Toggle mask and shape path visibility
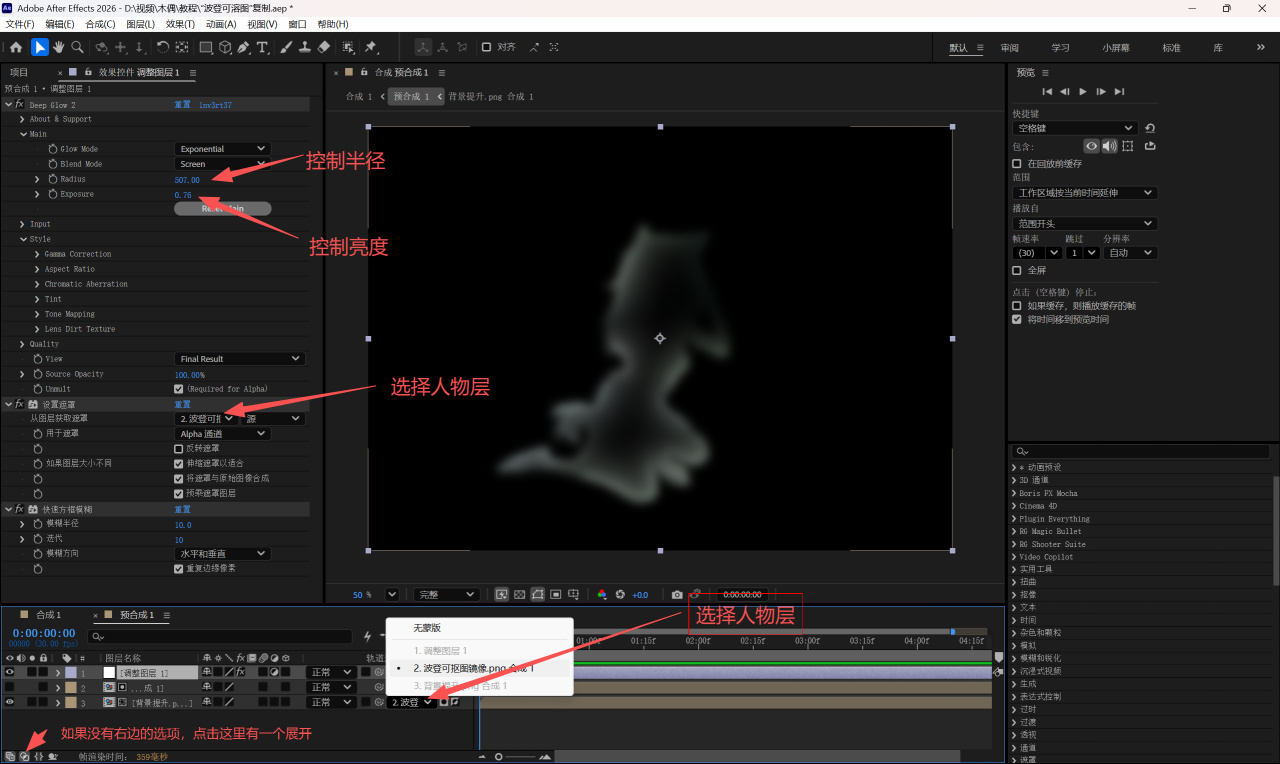Image resolution: width=1280 pixels, height=764 pixels. click(x=538, y=594)
